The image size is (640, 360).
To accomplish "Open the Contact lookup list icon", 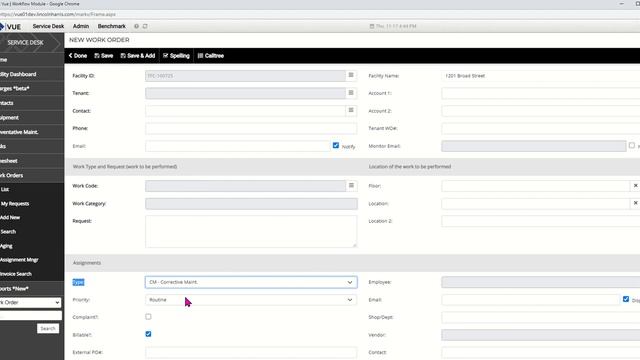I will tap(351, 110).
